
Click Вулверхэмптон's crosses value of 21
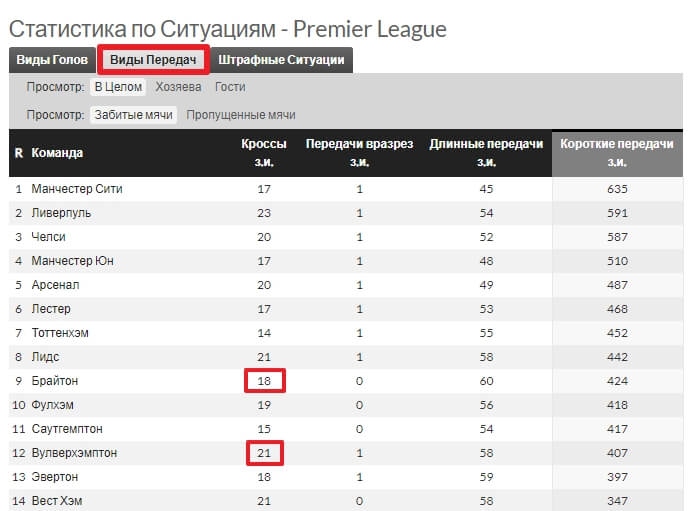[264, 453]
